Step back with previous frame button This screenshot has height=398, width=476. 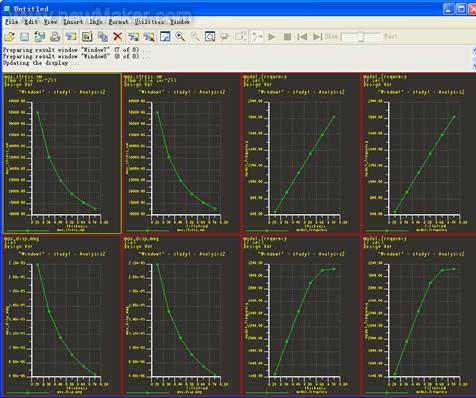(x=302, y=36)
